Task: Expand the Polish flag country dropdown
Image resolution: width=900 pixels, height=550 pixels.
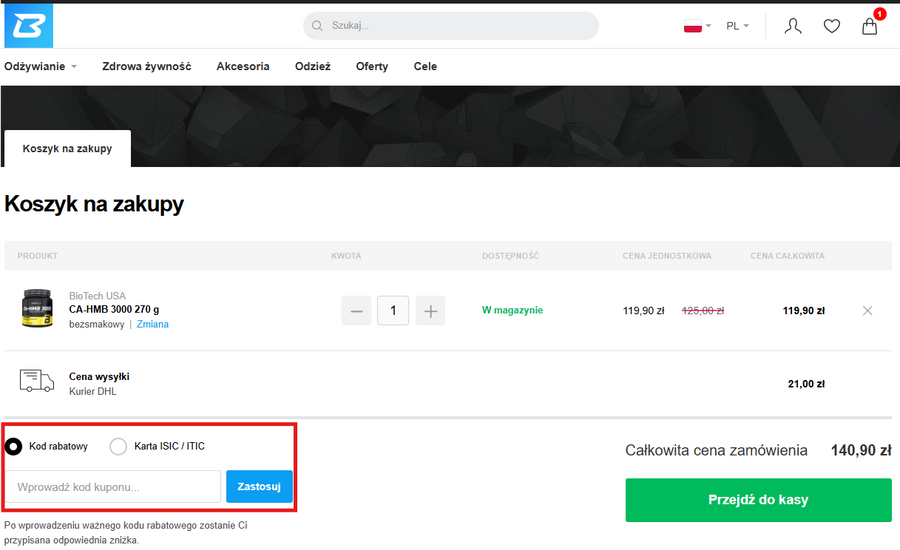Action: pos(697,26)
